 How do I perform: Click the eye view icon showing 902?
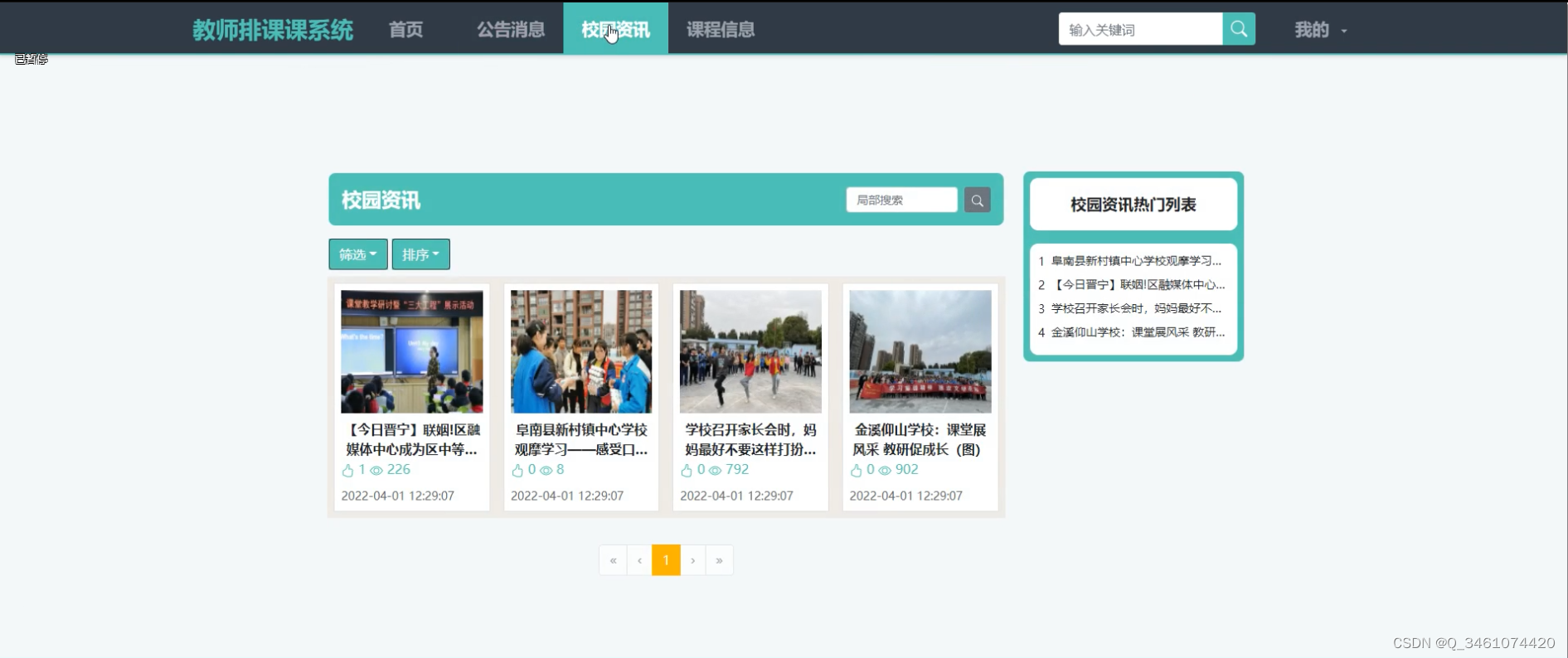(x=885, y=471)
